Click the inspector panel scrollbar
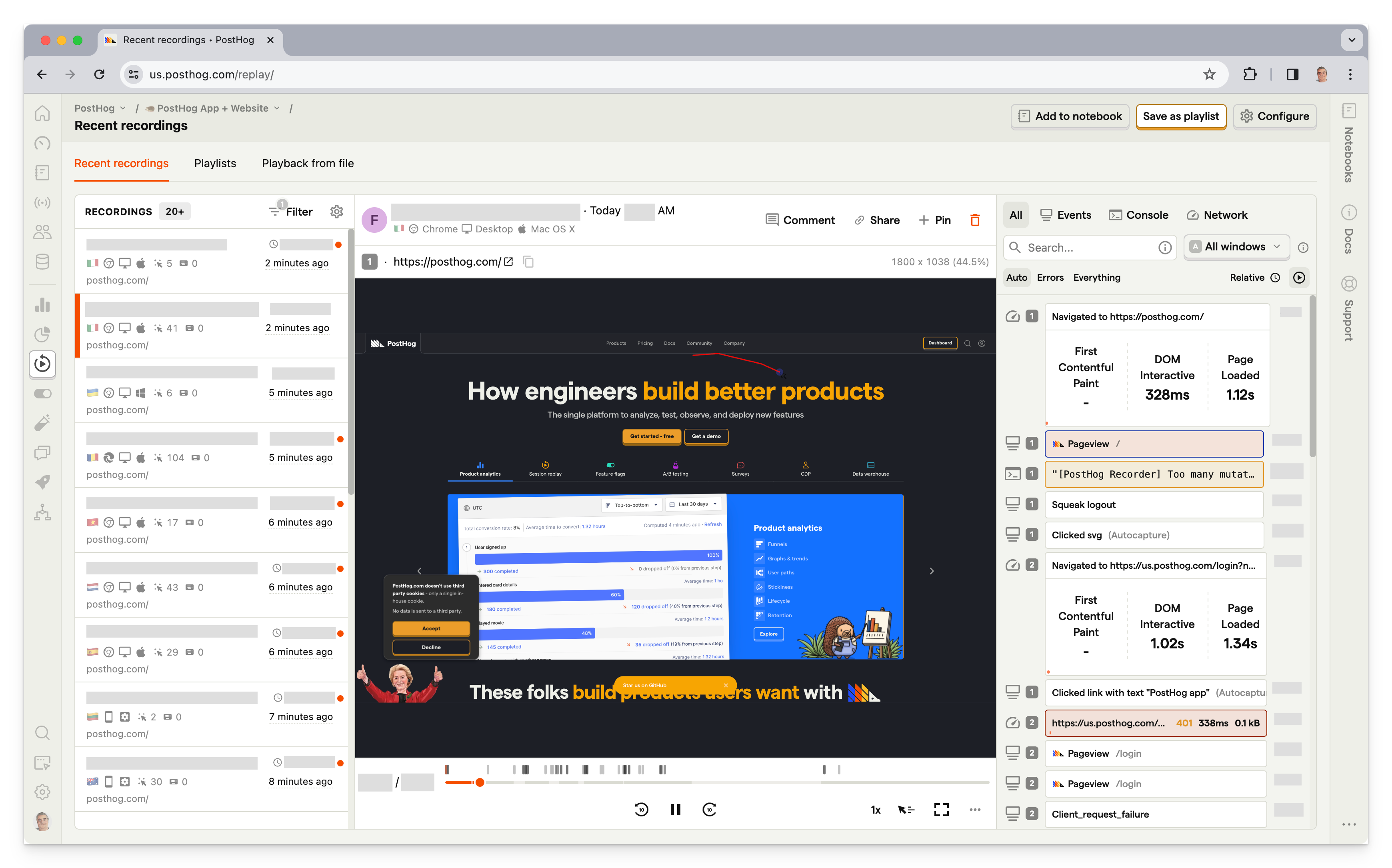 point(1312,376)
